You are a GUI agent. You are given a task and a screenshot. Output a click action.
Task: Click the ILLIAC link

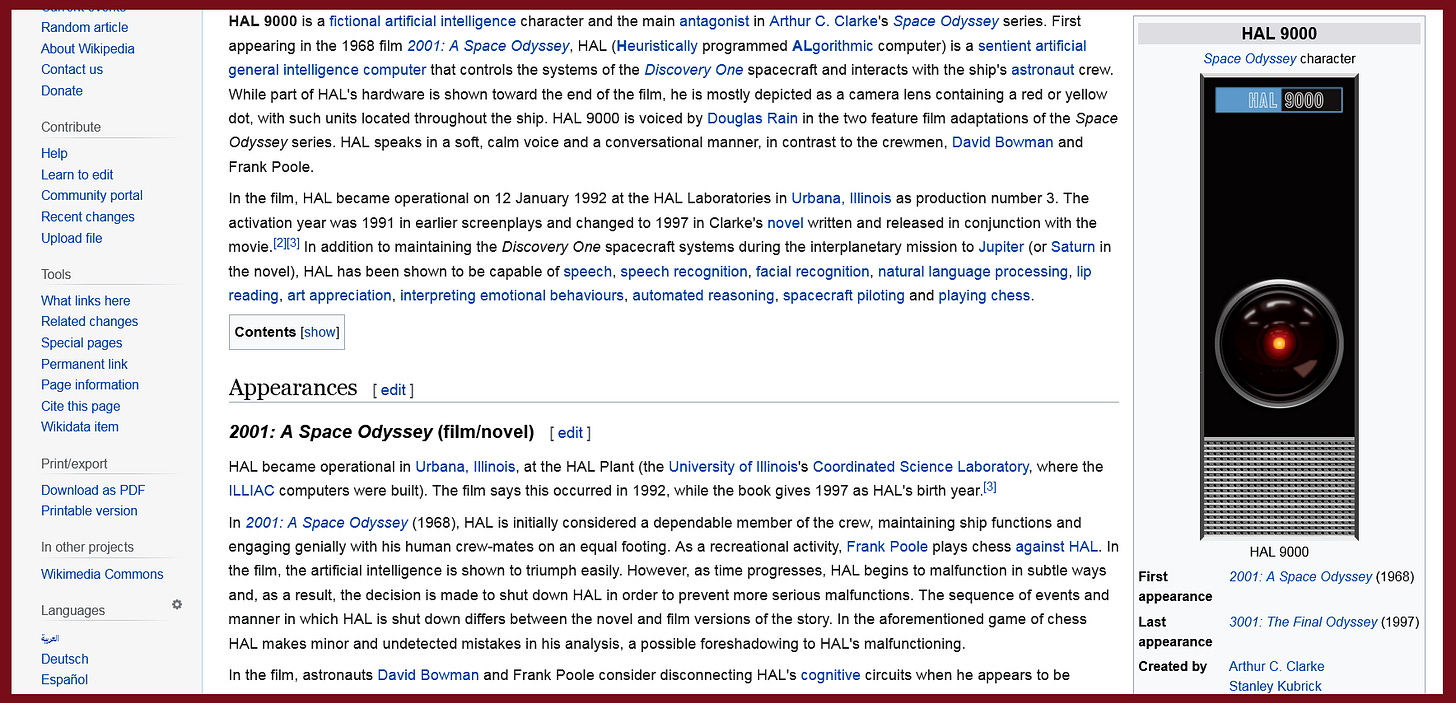(x=251, y=490)
